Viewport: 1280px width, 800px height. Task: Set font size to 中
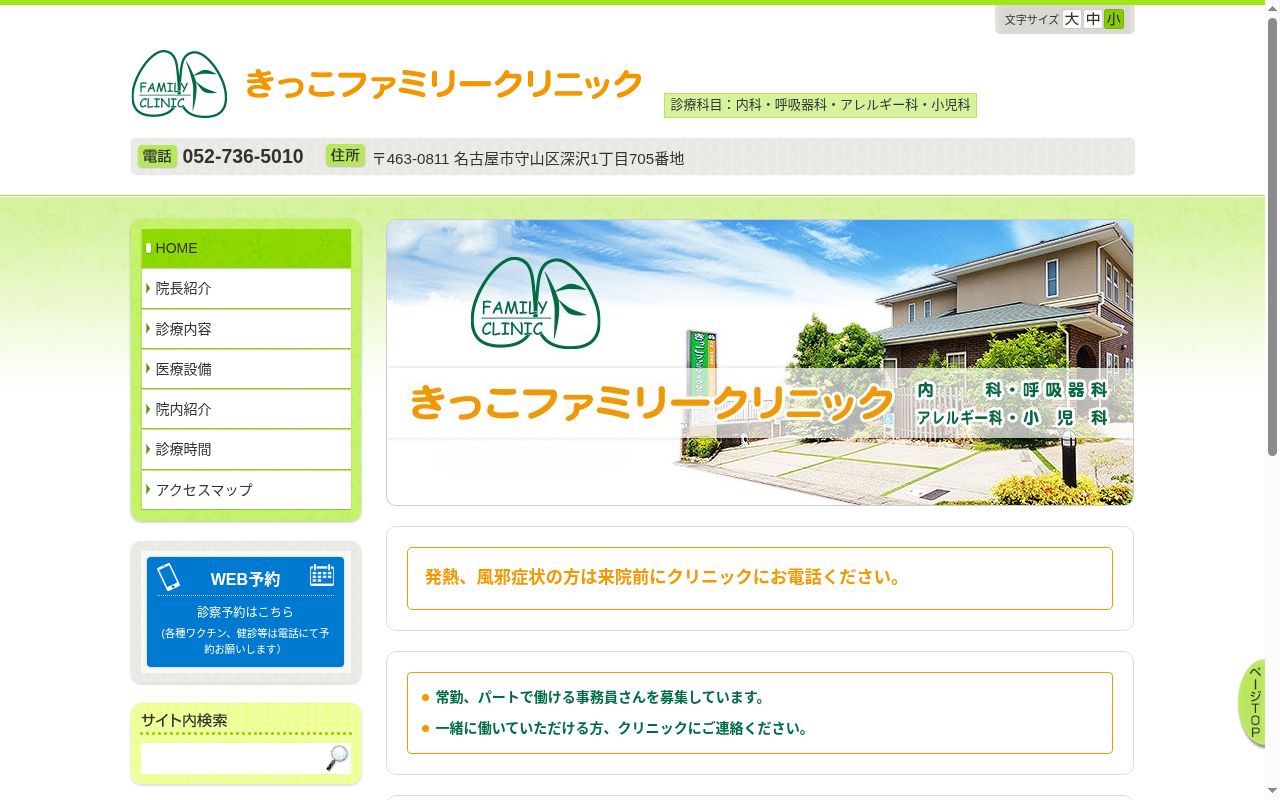(x=1093, y=19)
